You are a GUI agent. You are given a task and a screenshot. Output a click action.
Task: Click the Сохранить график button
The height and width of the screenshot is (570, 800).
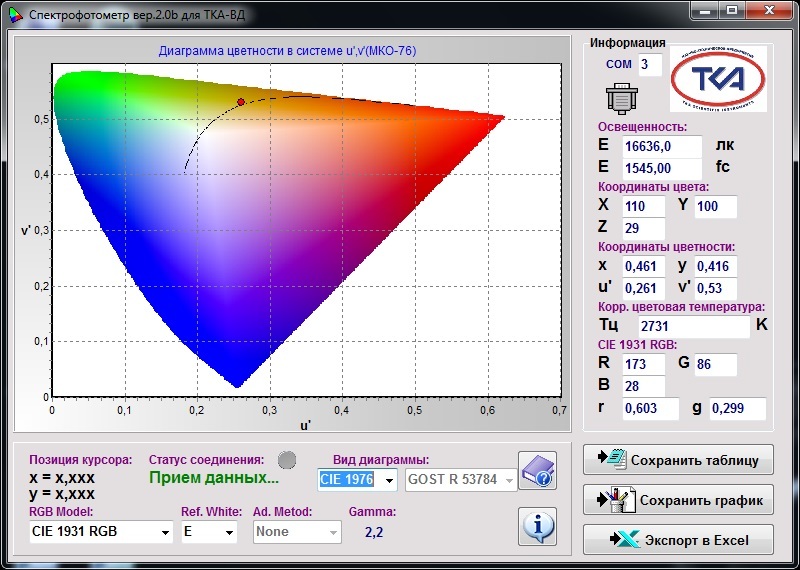click(x=678, y=500)
